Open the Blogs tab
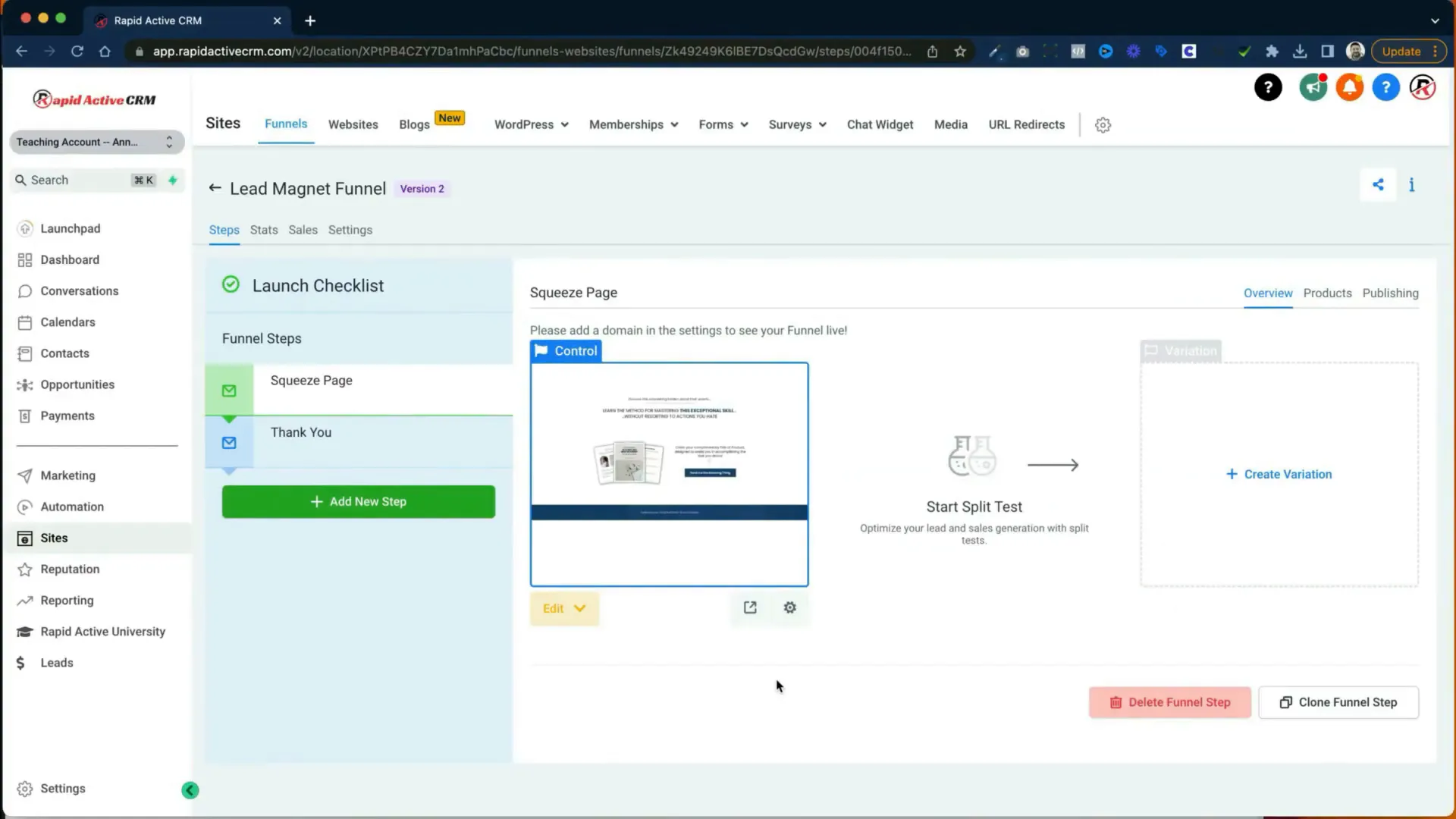Screen dimensions: 1456x819 [x=414, y=124]
